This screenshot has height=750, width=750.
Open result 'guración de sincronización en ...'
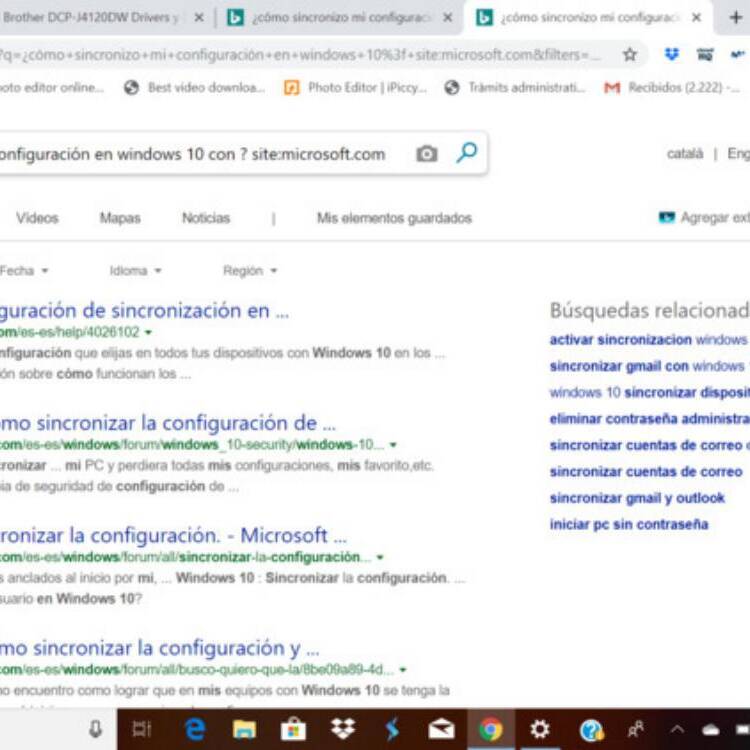[x=144, y=311]
